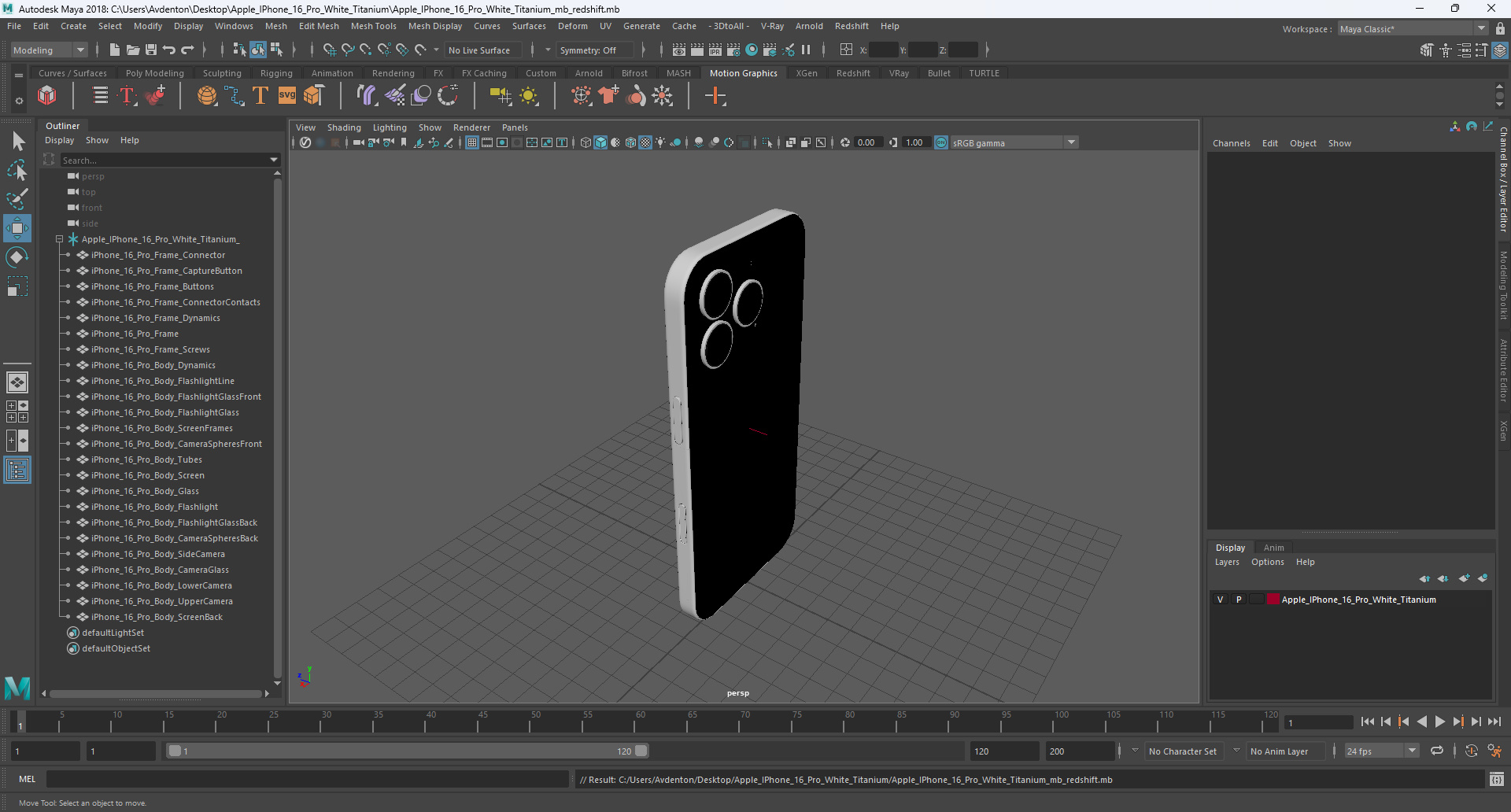This screenshot has height=812, width=1511.
Task: Open the Redshift menu
Action: (852, 26)
